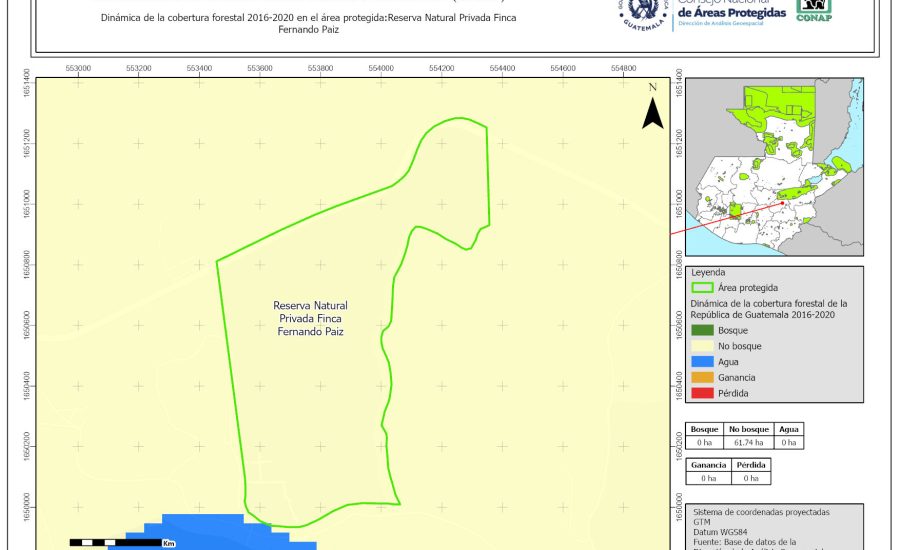The width and height of the screenshot is (900, 550).
Task: Click the red location dot on inset map
Action: tap(782, 203)
